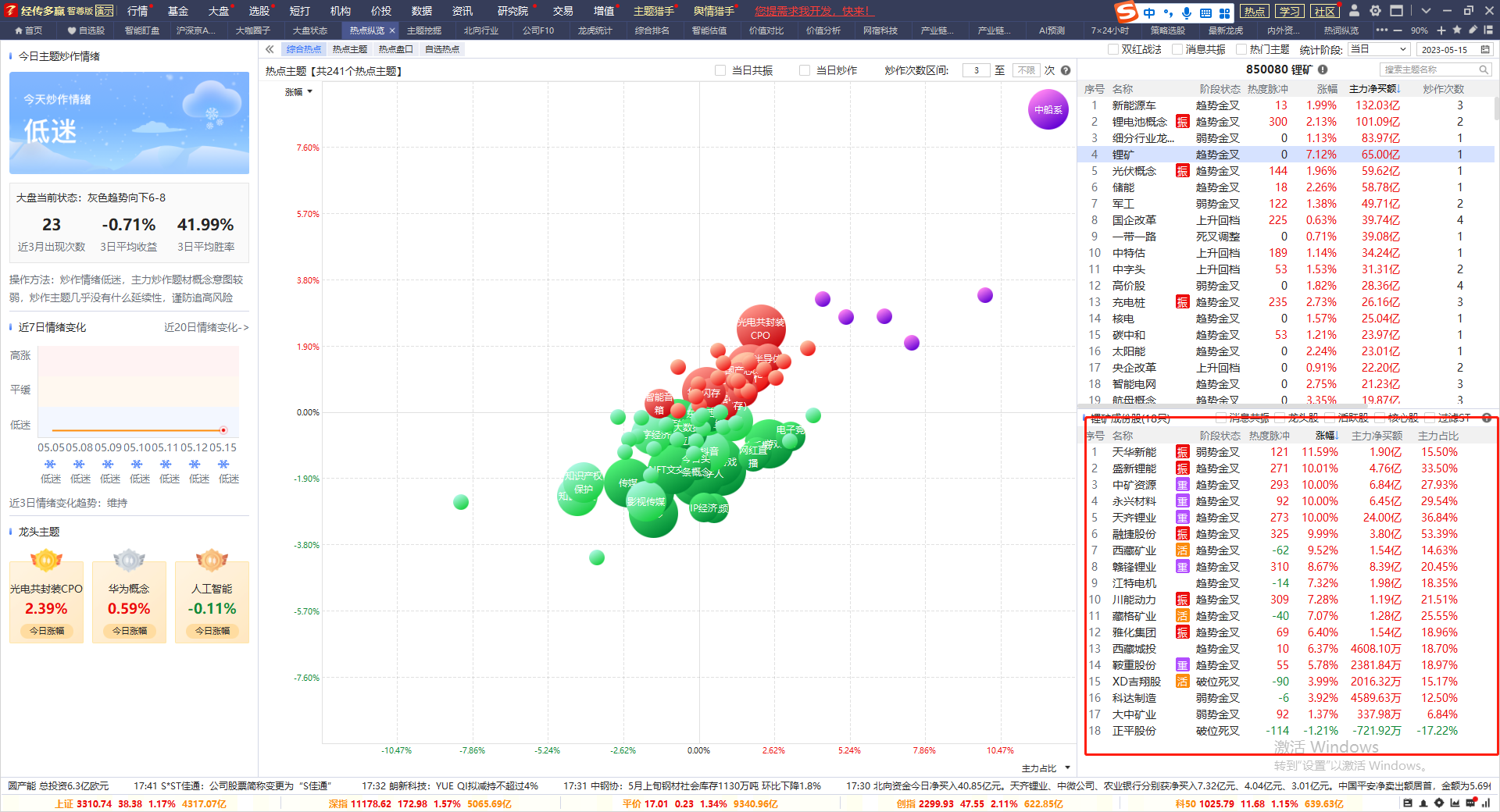The width and height of the screenshot is (1500, 812).
Task: Click the 社区 button in title bar
Action: pyautogui.click(x=1324, y=11)
